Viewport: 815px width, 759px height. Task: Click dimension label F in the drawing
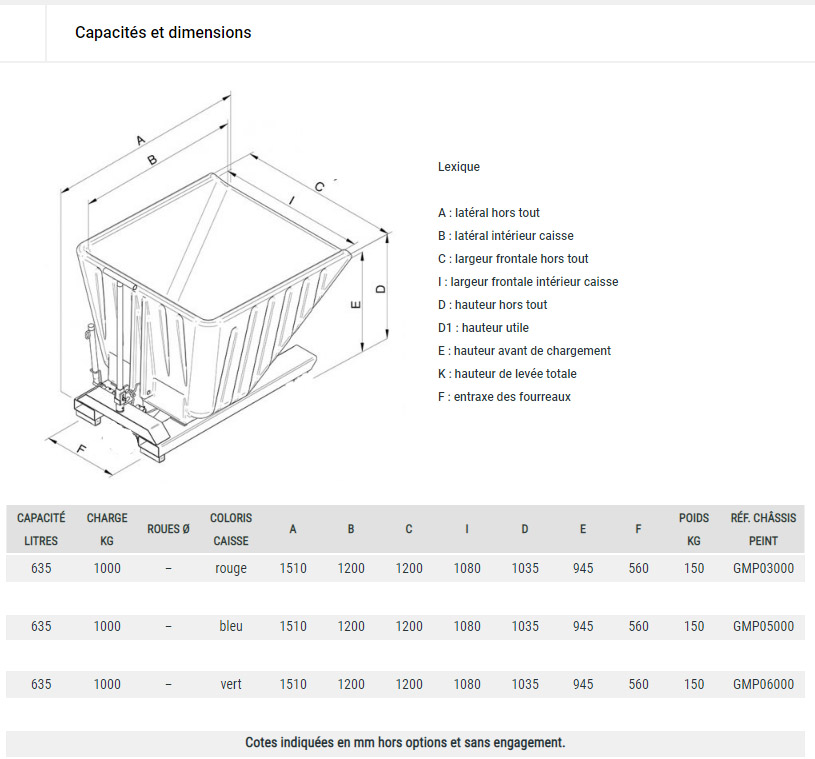tap(82, 449)
